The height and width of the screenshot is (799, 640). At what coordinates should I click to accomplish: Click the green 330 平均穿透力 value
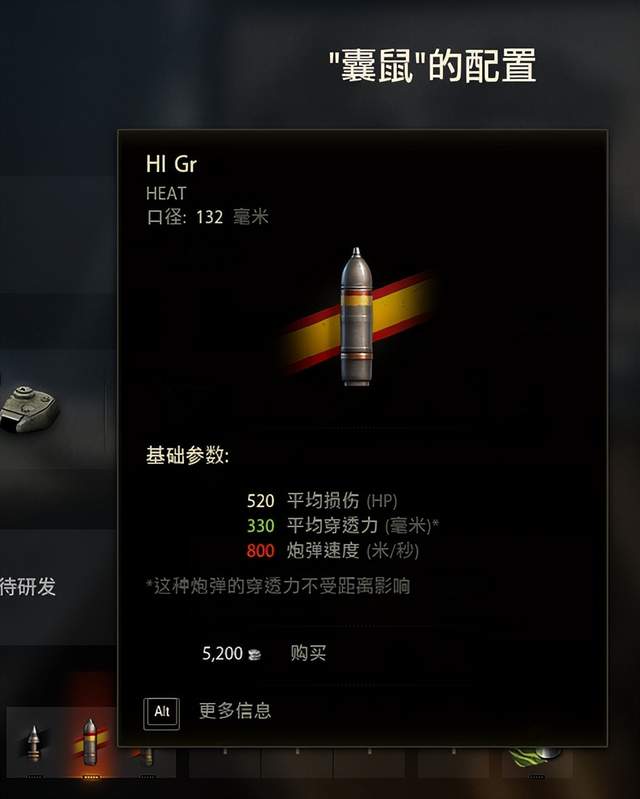[x=260, y=526]
